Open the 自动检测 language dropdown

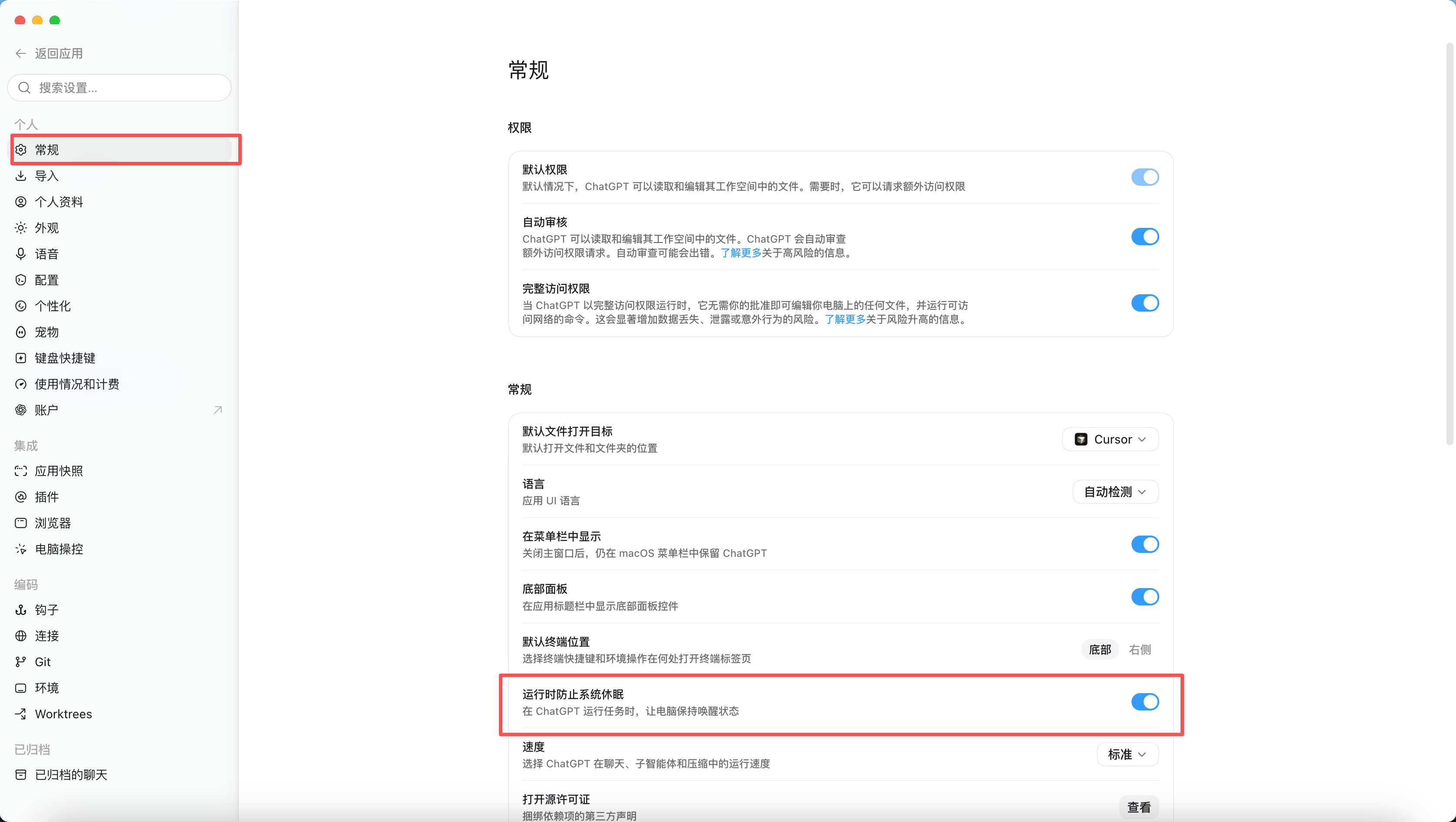coord(1115,492)
